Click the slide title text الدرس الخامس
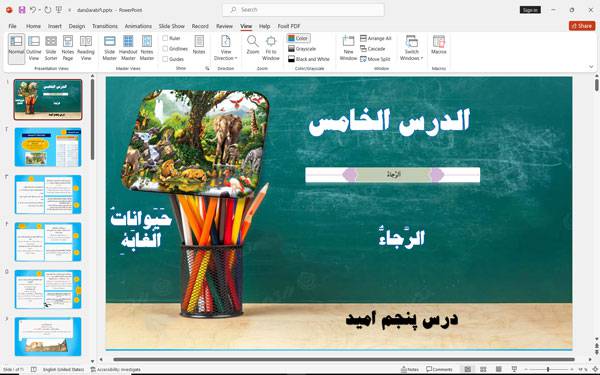The image size is (600, 375). tap(389, 122)
